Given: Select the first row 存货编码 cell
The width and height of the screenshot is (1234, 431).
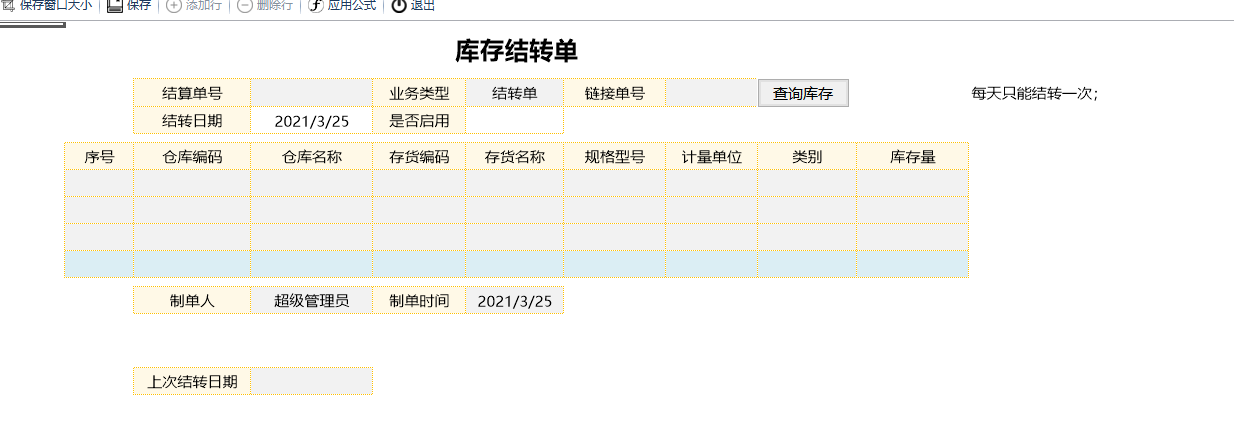Looking at the screenshot, I should pos(418,183).
